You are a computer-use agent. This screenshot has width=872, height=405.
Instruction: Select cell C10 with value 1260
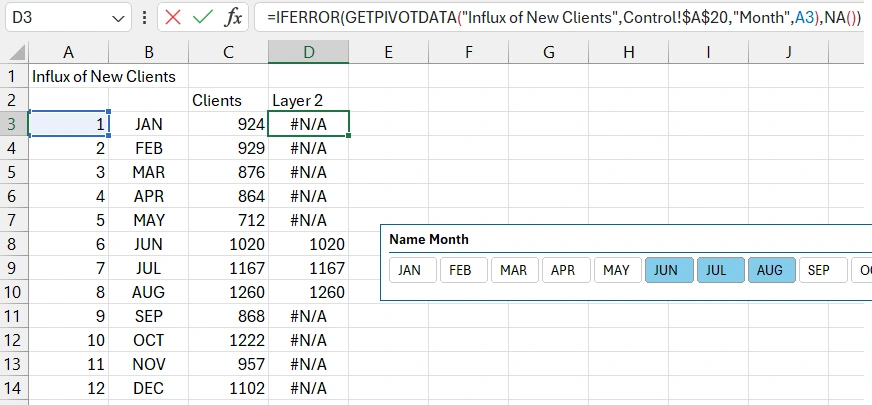[229, 292]
